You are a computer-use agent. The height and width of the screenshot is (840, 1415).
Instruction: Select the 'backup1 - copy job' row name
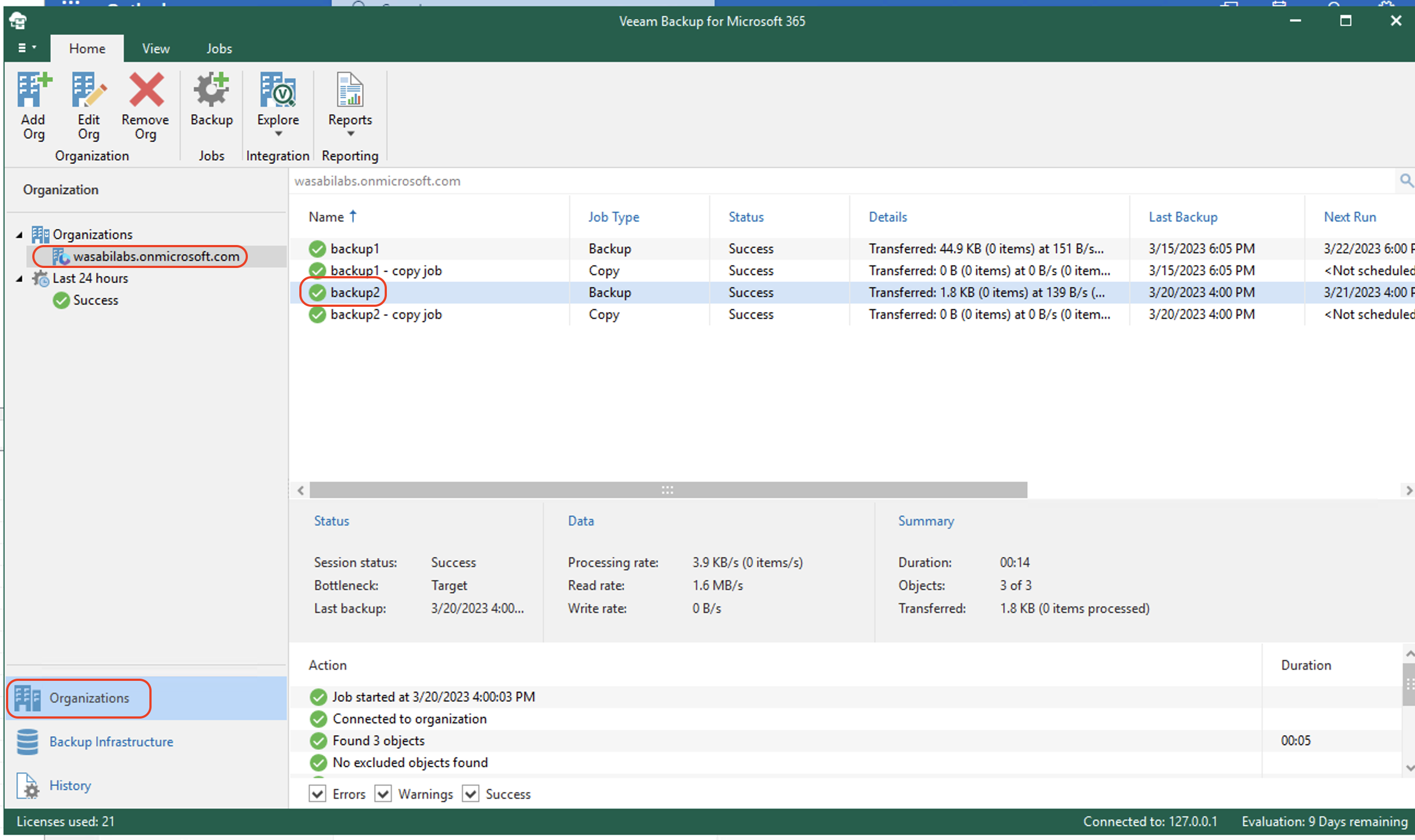point(386,271)
